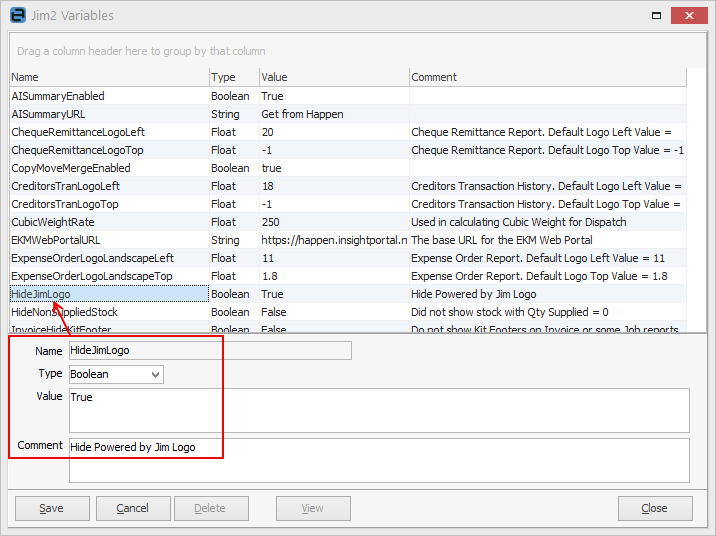Click the https://happen.insightportal value cell
Viewport: 716px width, 536px height.
click(334, 240)
